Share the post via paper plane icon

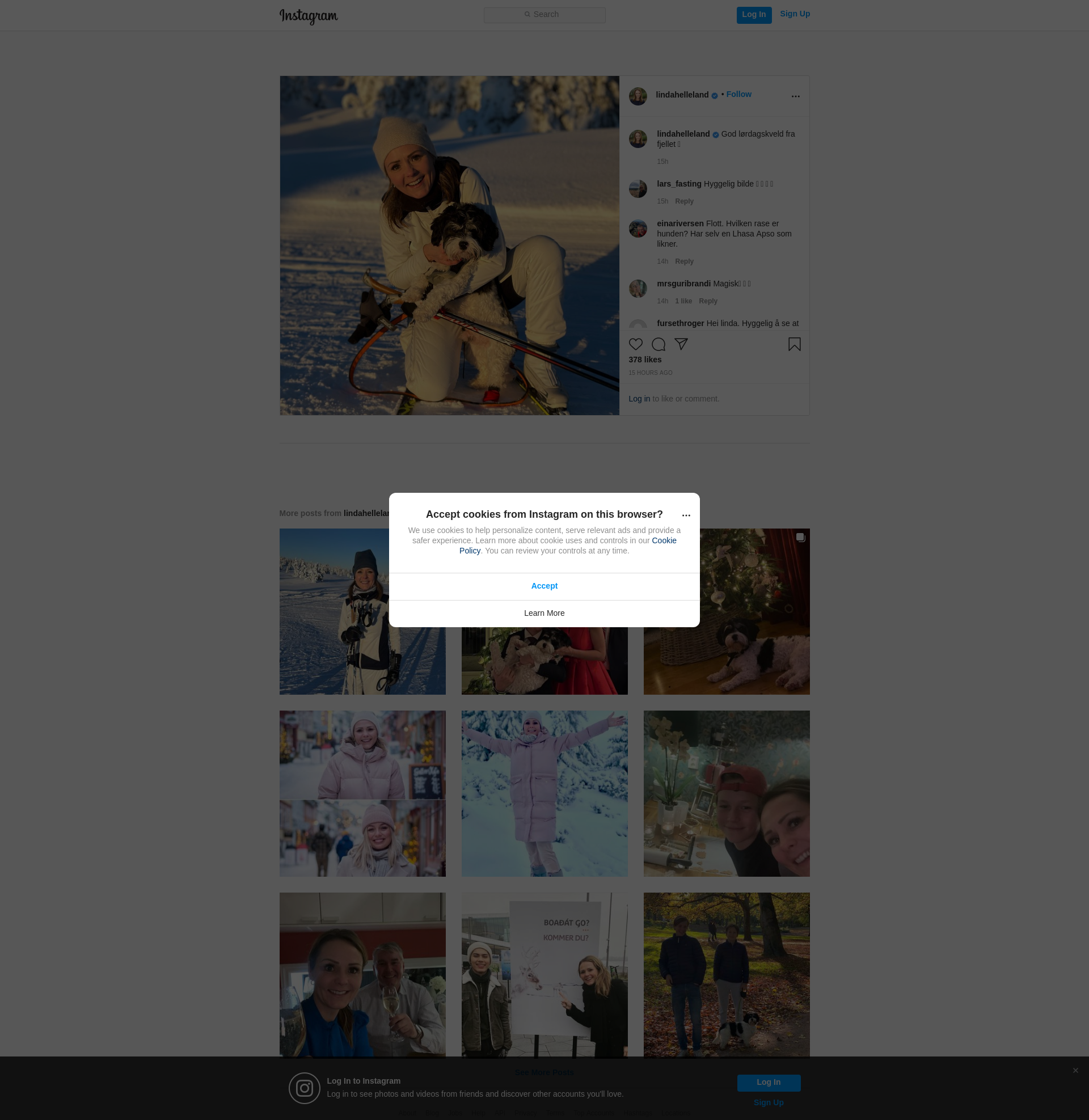pos(681,344)
